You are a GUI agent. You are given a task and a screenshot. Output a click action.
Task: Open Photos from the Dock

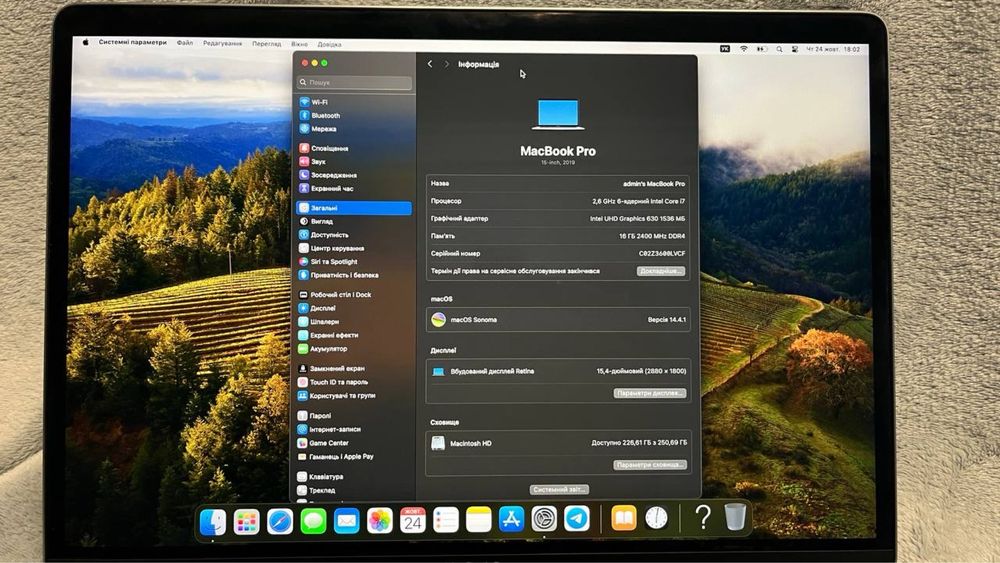[379, 521]
